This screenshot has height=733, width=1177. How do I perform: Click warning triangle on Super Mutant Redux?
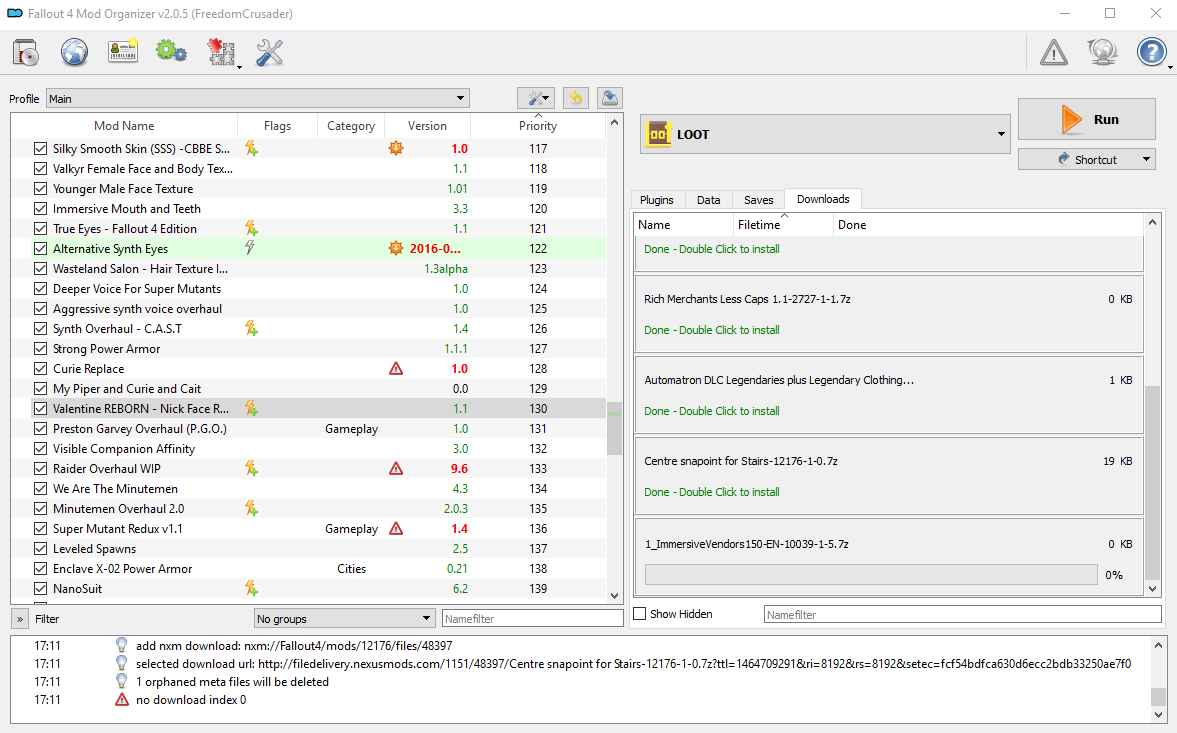click(x=396, y=529)
